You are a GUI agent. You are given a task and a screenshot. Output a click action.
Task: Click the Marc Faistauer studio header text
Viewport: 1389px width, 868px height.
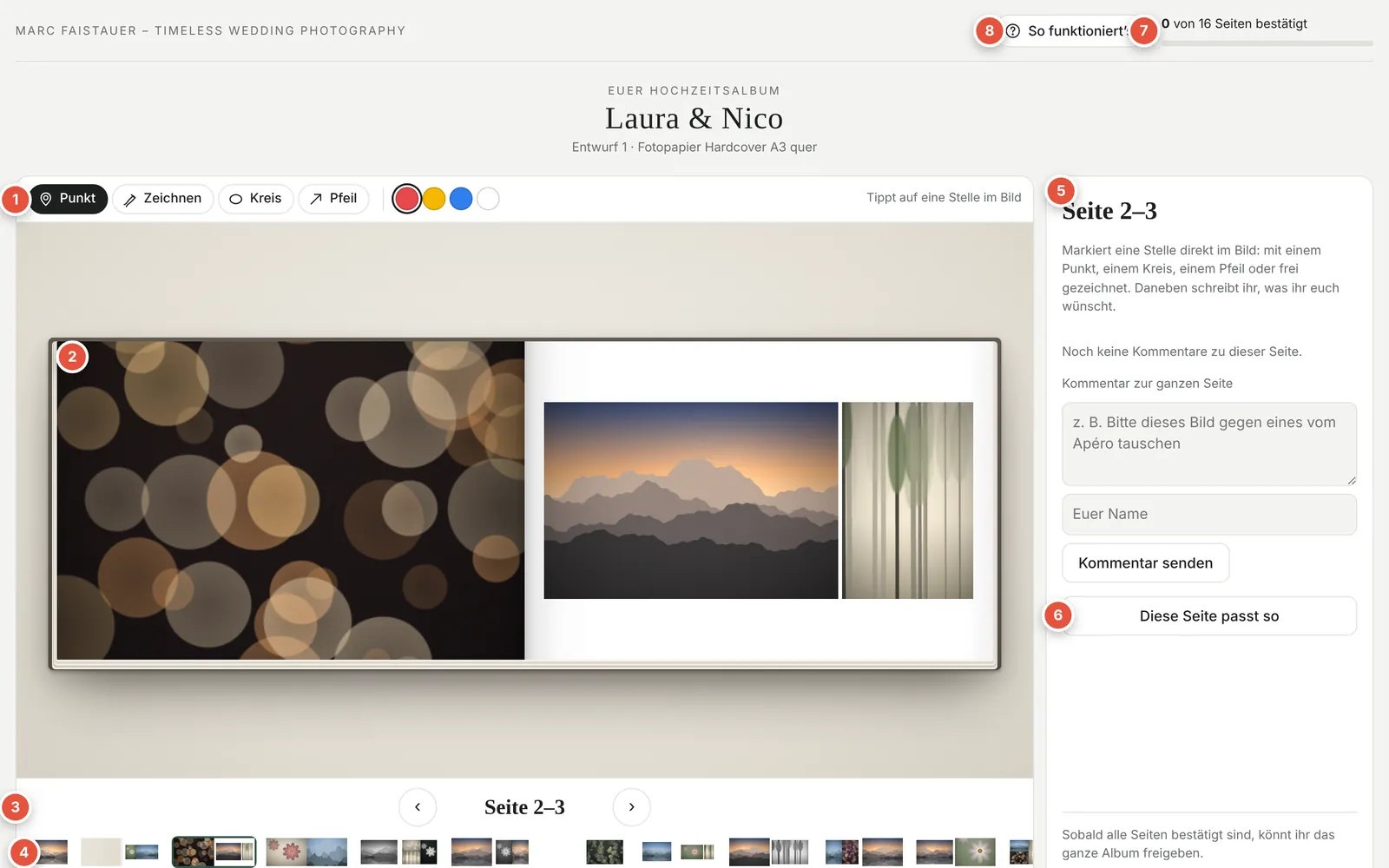(x=211, y=31)
